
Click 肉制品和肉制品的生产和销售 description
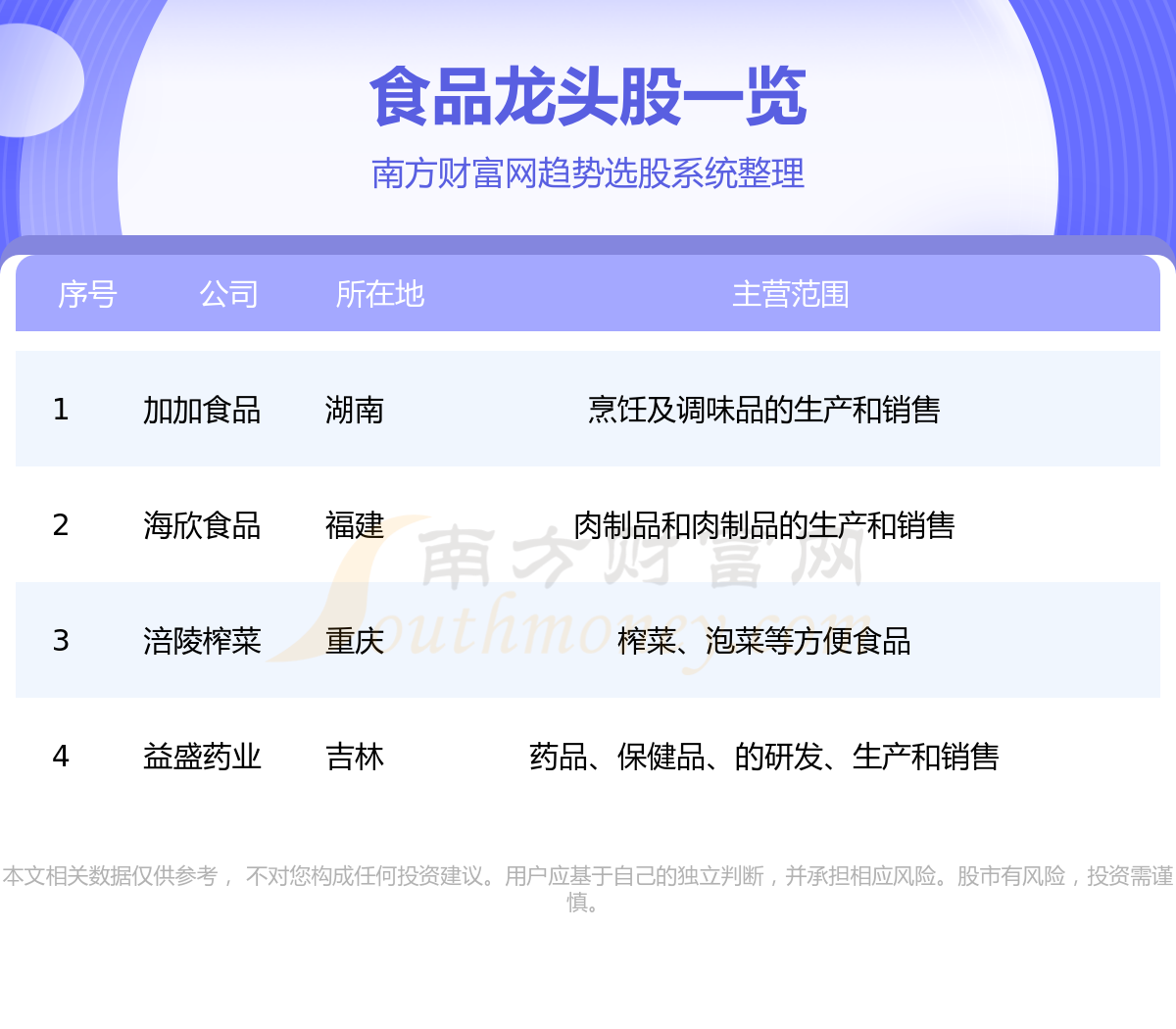(x=764, y=525)
